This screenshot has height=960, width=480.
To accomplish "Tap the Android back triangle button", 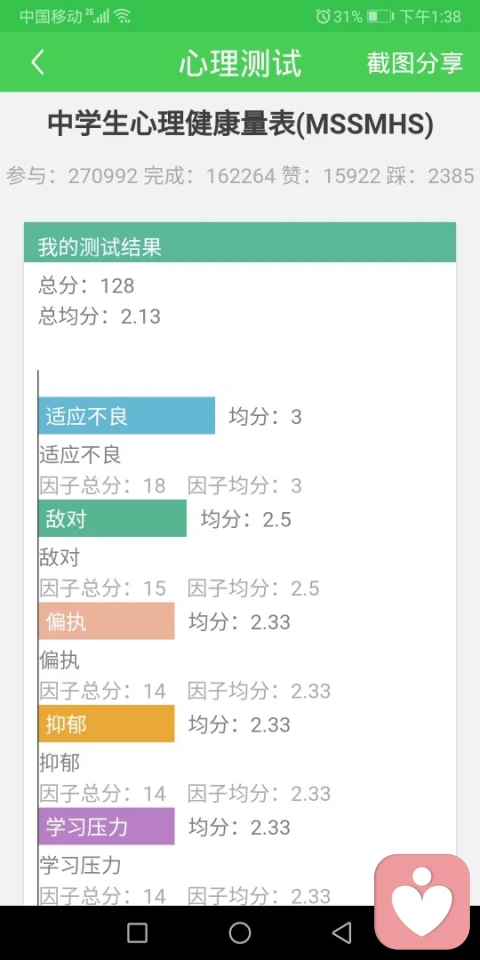I will (x=342, y=933).
